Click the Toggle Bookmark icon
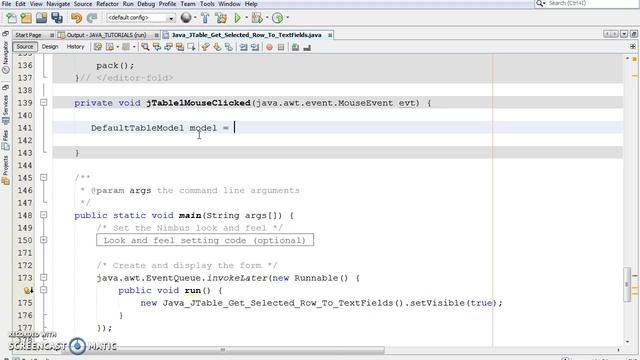 [229, 47]
